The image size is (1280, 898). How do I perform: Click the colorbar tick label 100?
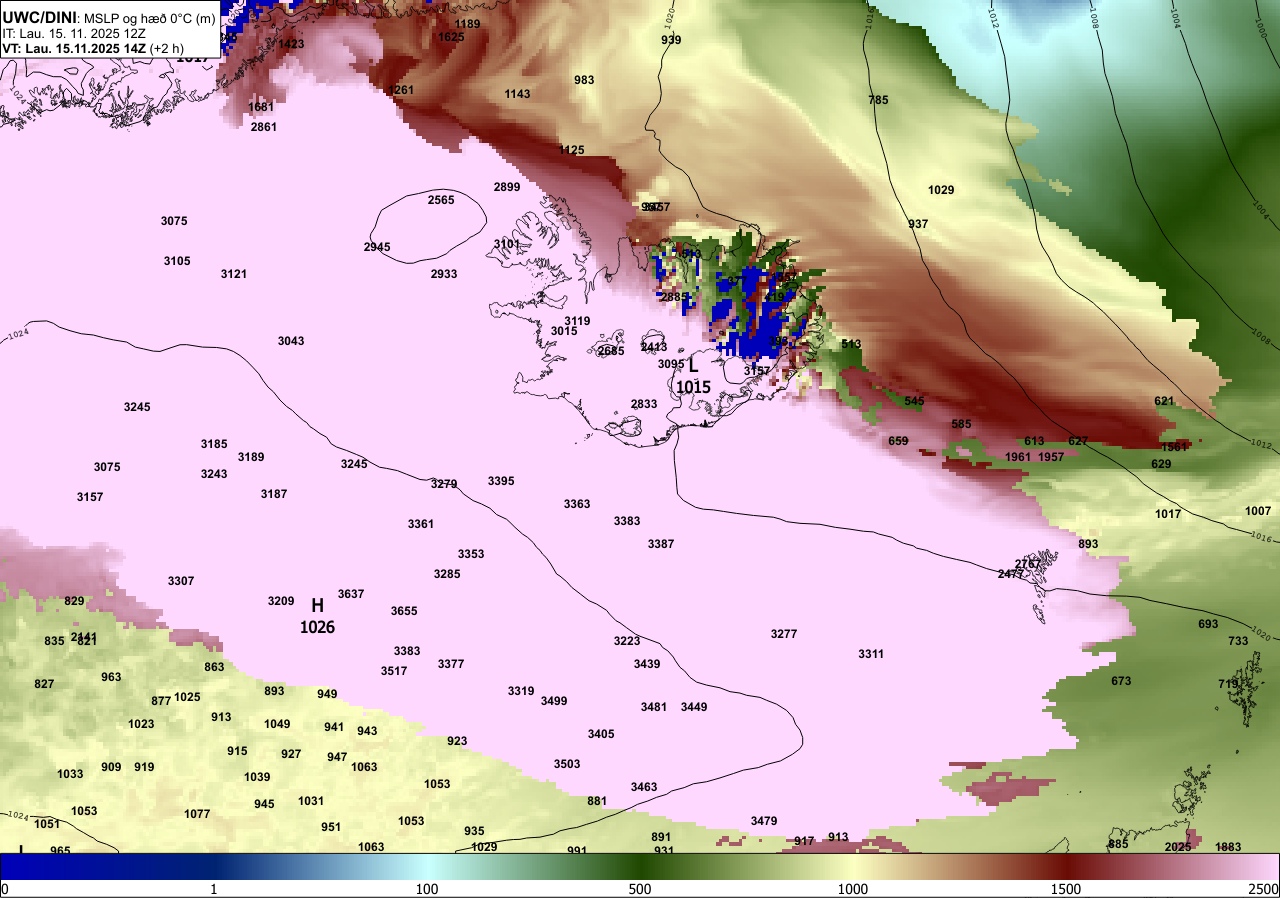(427, 889)
